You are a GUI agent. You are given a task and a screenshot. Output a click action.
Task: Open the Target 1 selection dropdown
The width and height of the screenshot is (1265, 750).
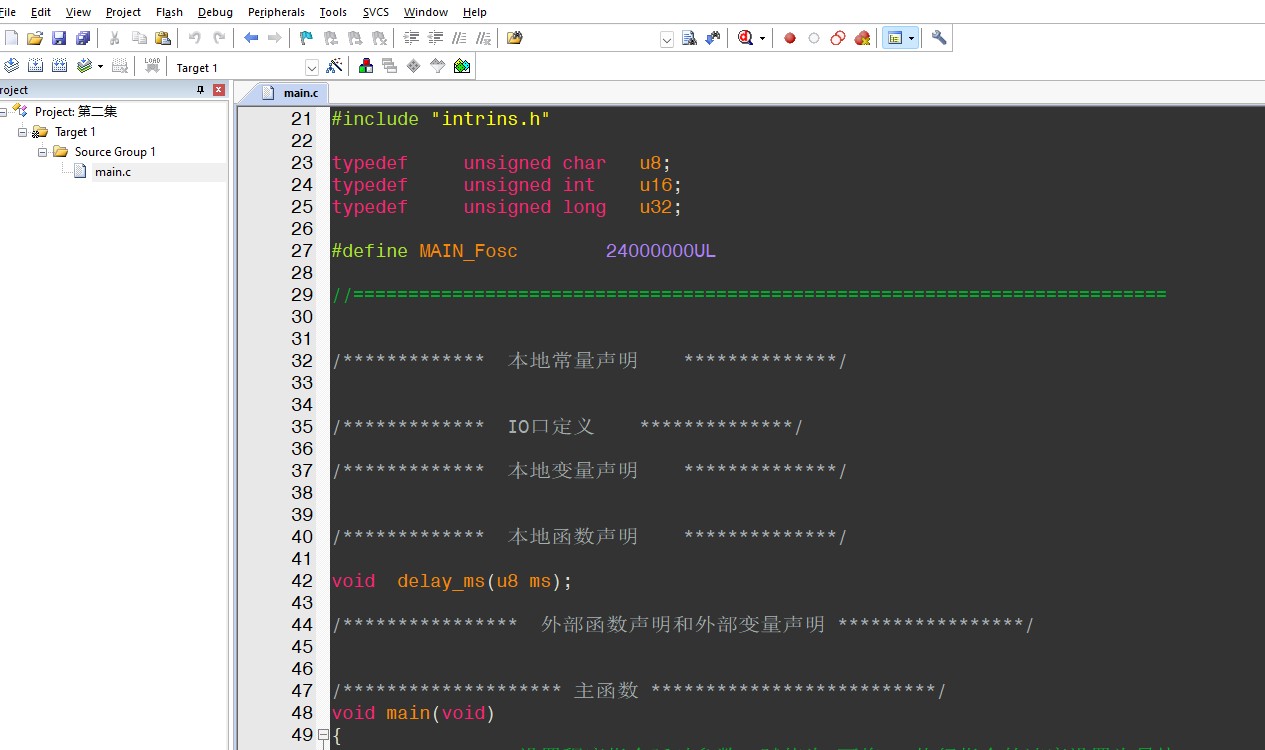[311, 67]
